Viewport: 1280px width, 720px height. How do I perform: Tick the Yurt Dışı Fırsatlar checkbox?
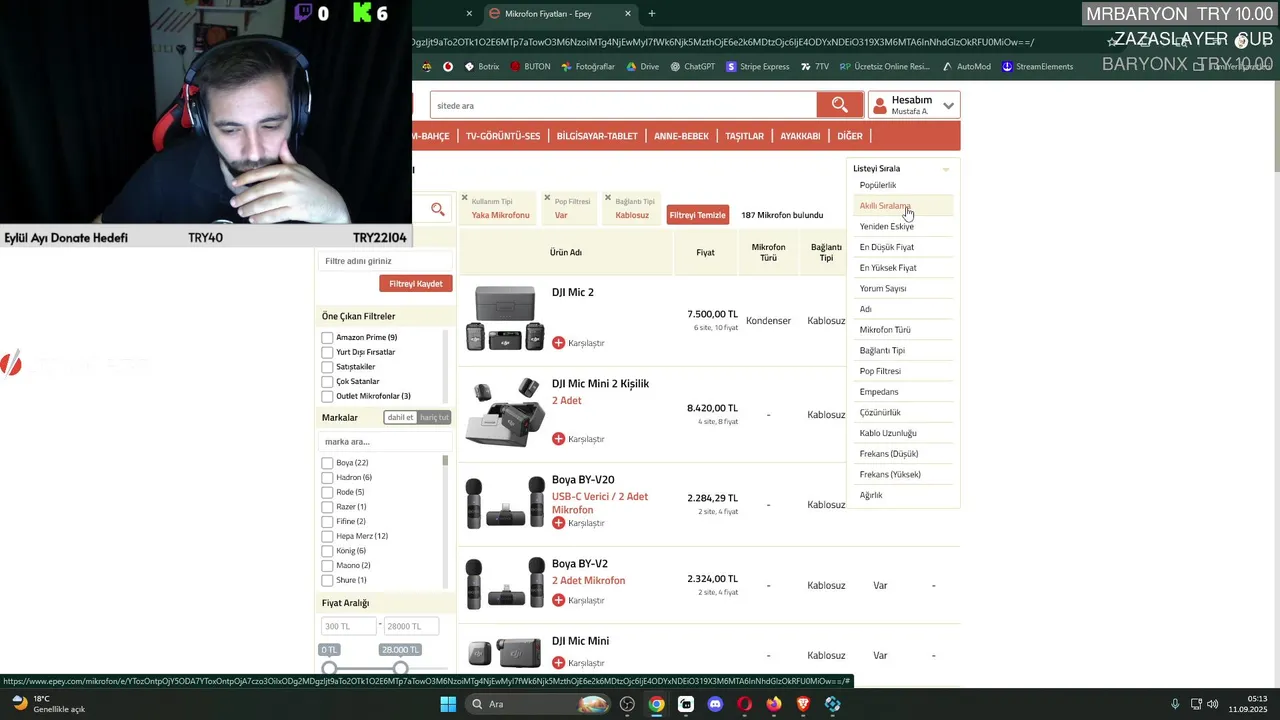327,352
